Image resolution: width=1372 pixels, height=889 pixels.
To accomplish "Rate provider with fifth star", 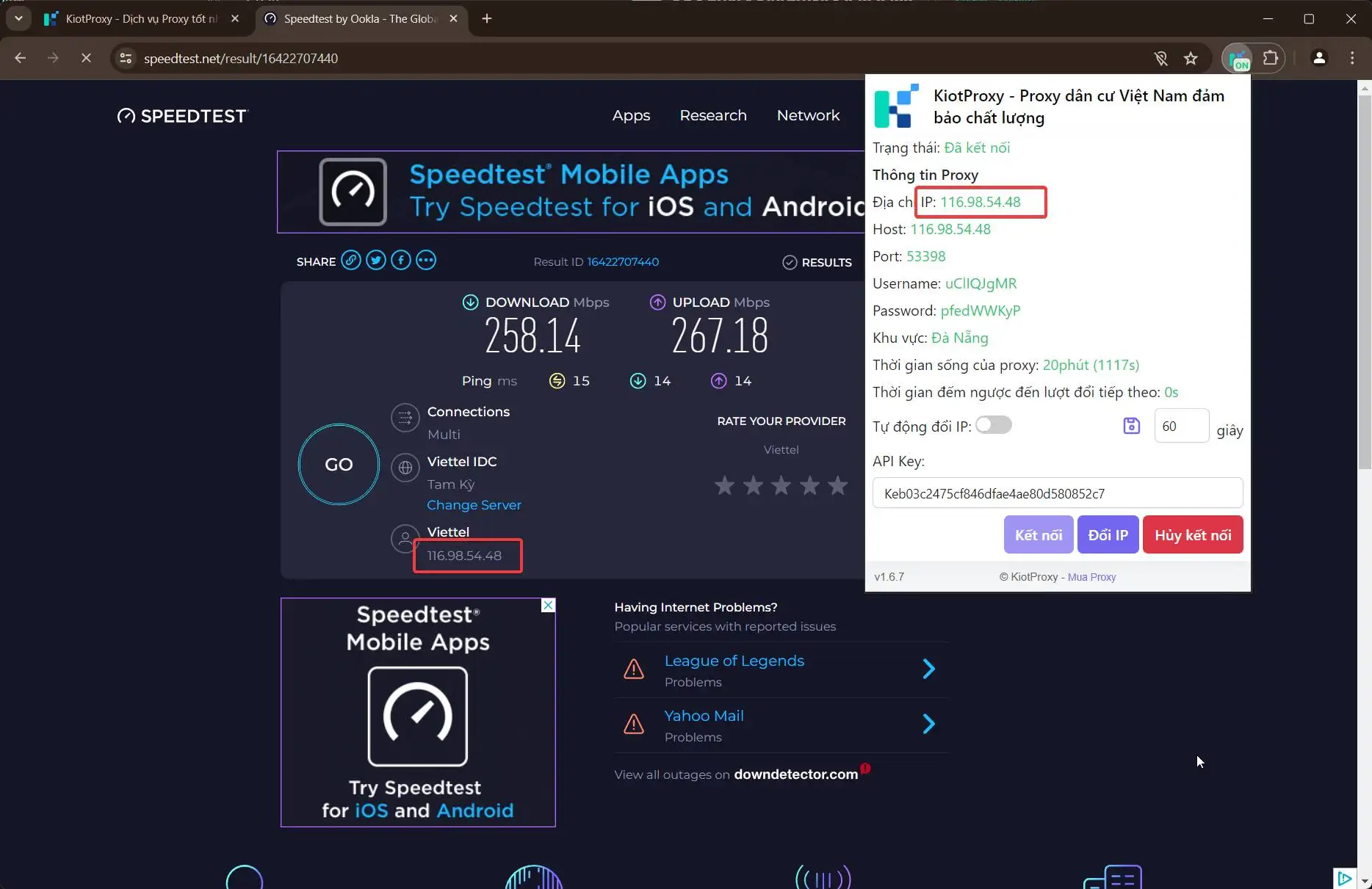I will click(x=837, y=485).
